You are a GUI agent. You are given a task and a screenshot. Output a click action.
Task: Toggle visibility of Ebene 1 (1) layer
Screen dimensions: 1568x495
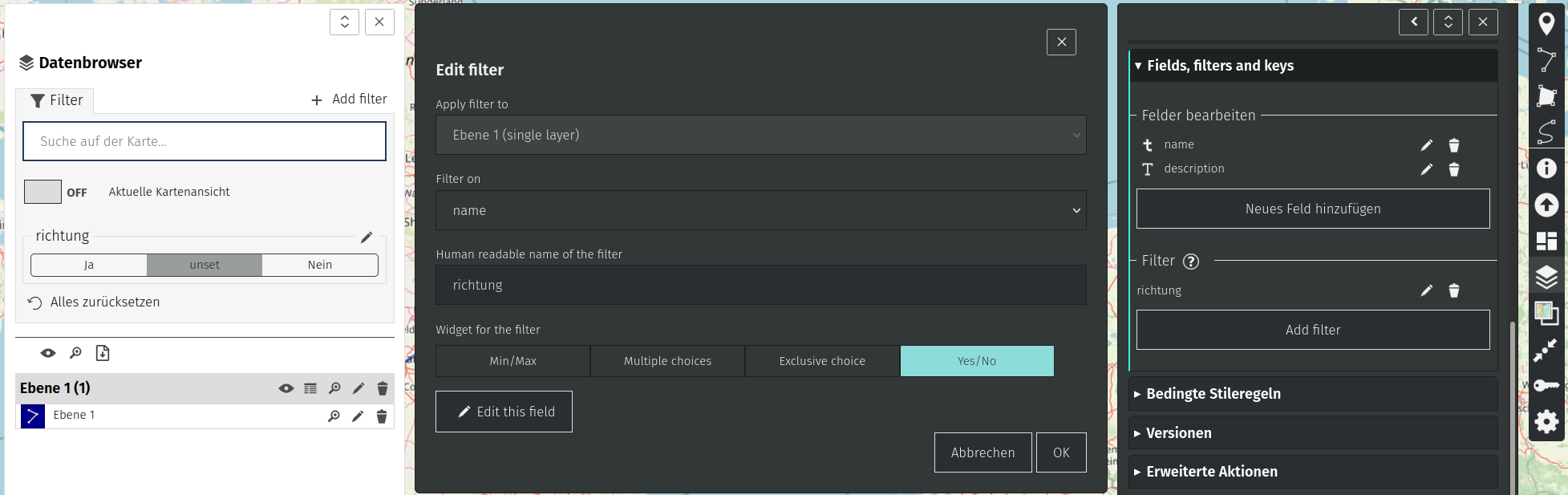tap(286, 388)
